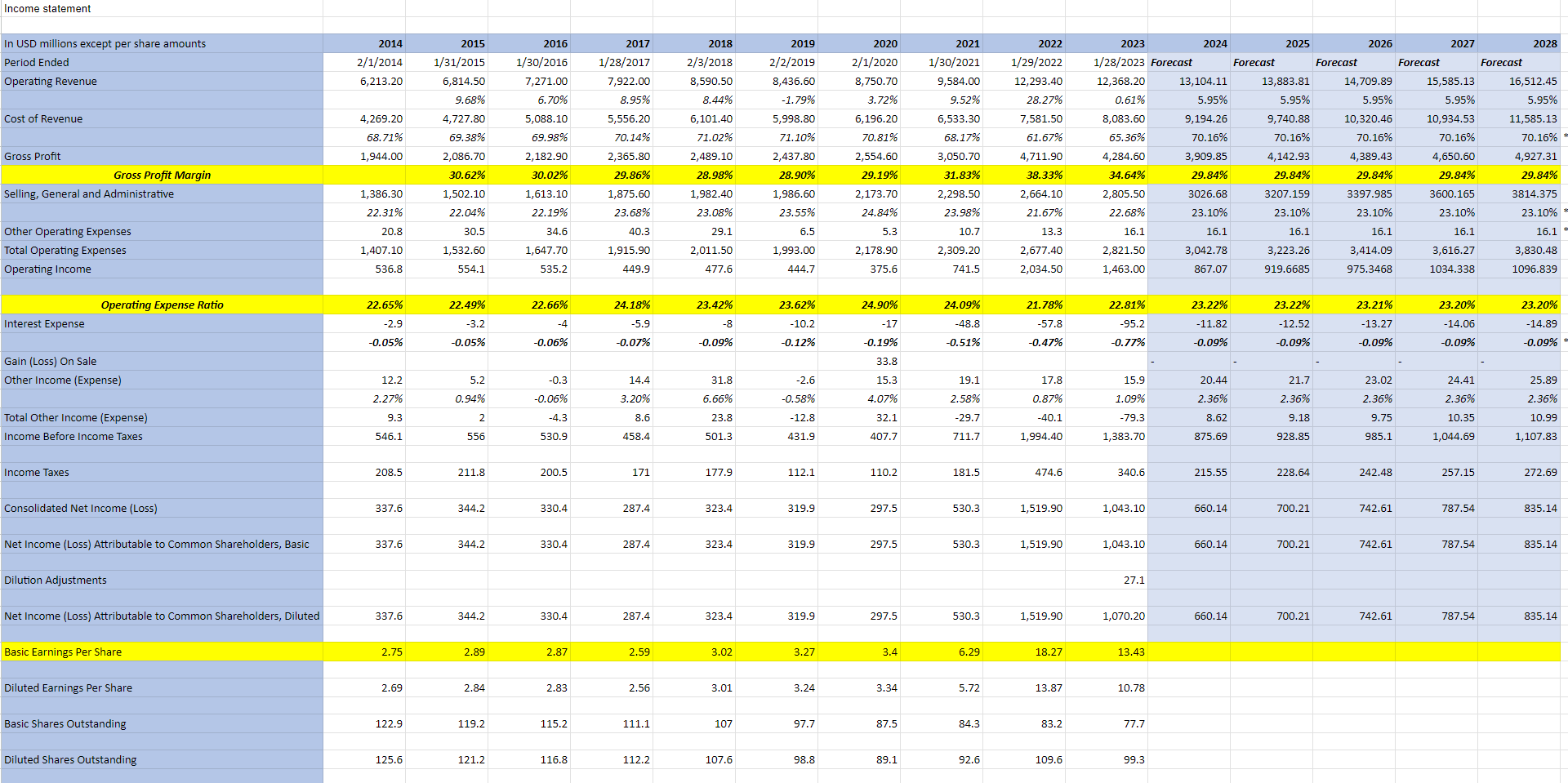Click 'Diluted Earnings Per Share' label
The width and height of the screenshot is (1568, 783).
(162, 688)
